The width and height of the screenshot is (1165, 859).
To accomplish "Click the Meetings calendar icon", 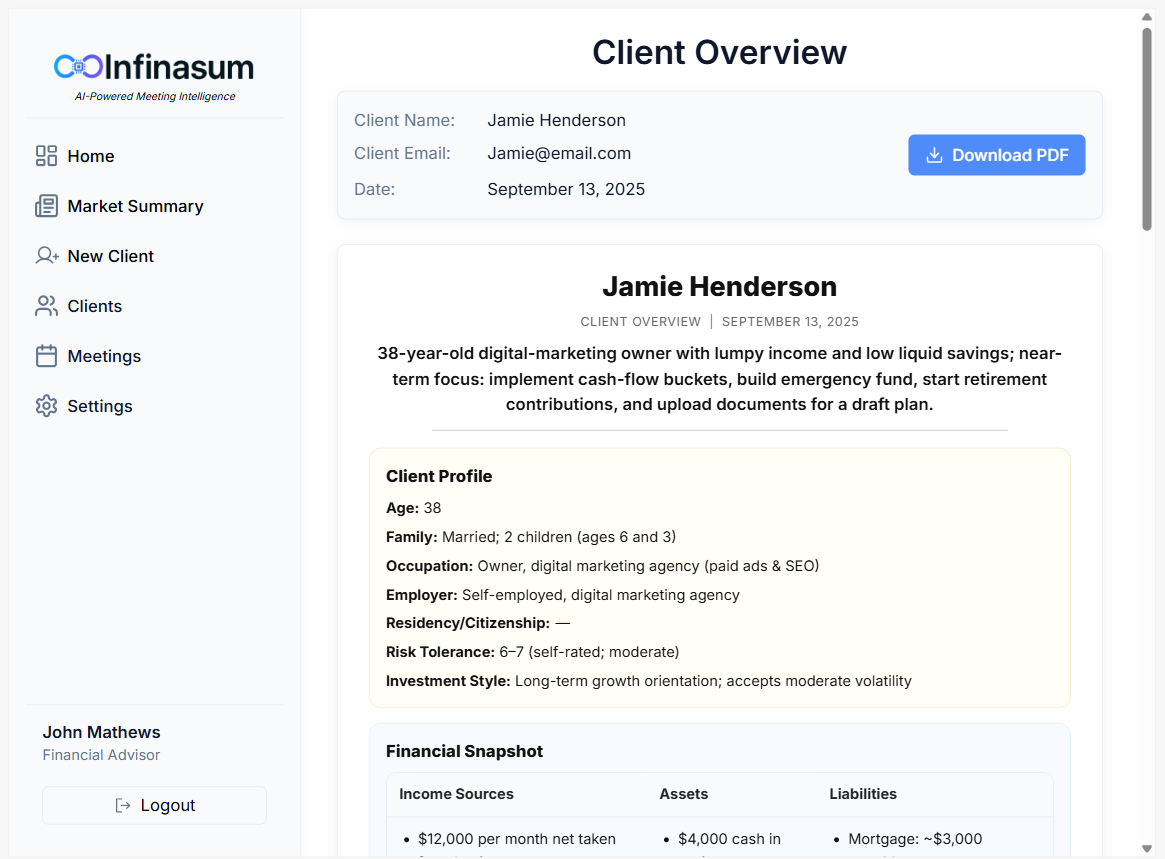I will click(46, 356).
